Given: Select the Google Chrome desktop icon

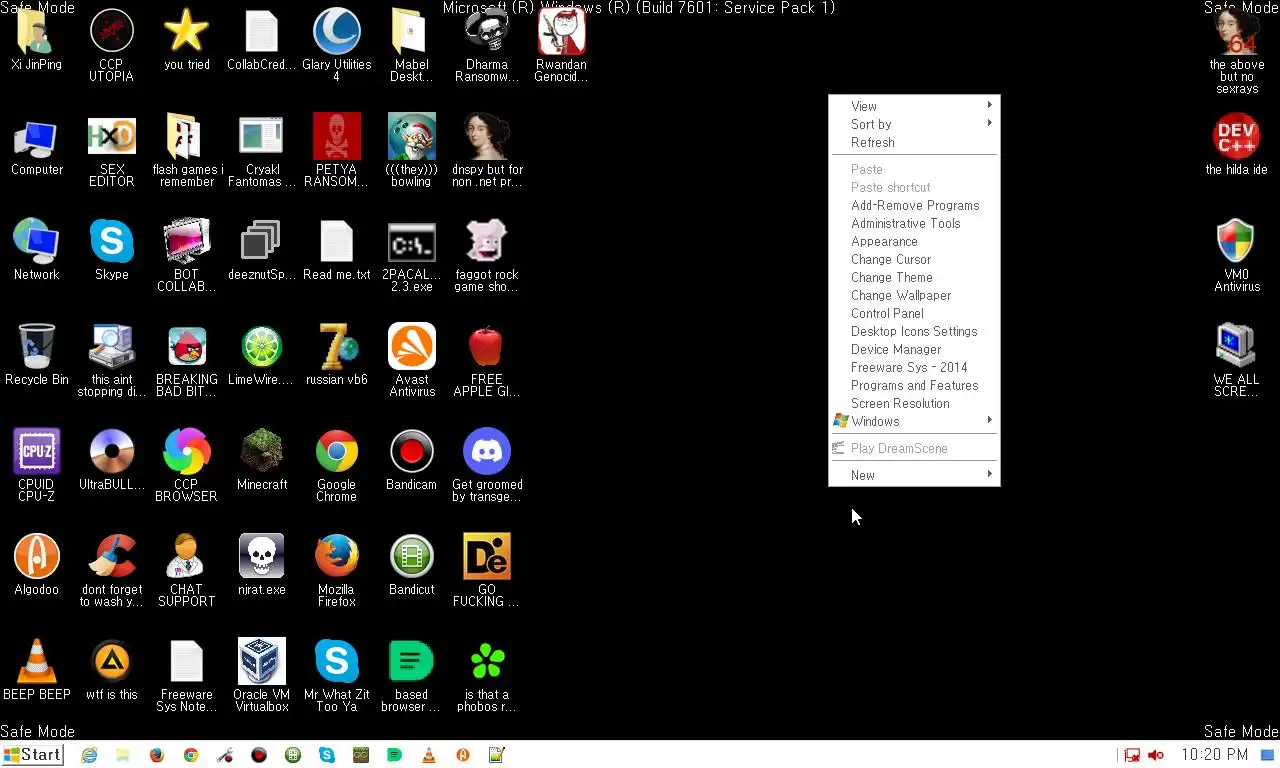Looking at the screenshot, I should [x=336, y=465].
